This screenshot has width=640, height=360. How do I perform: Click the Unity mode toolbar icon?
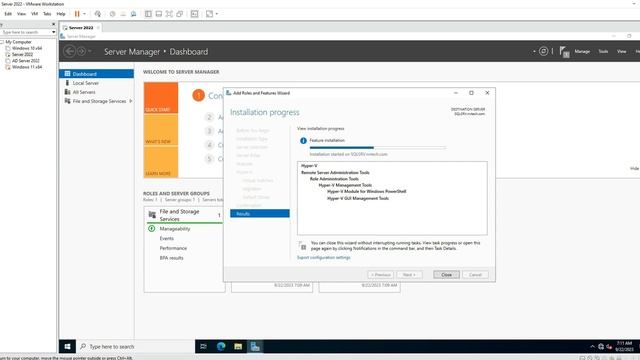[180, 14]
